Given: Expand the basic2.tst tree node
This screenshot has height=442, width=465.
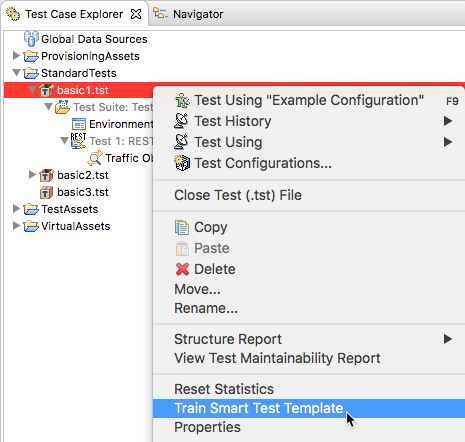Looking at the screenshot, I should pyautogui.click(x=32, y=174).
